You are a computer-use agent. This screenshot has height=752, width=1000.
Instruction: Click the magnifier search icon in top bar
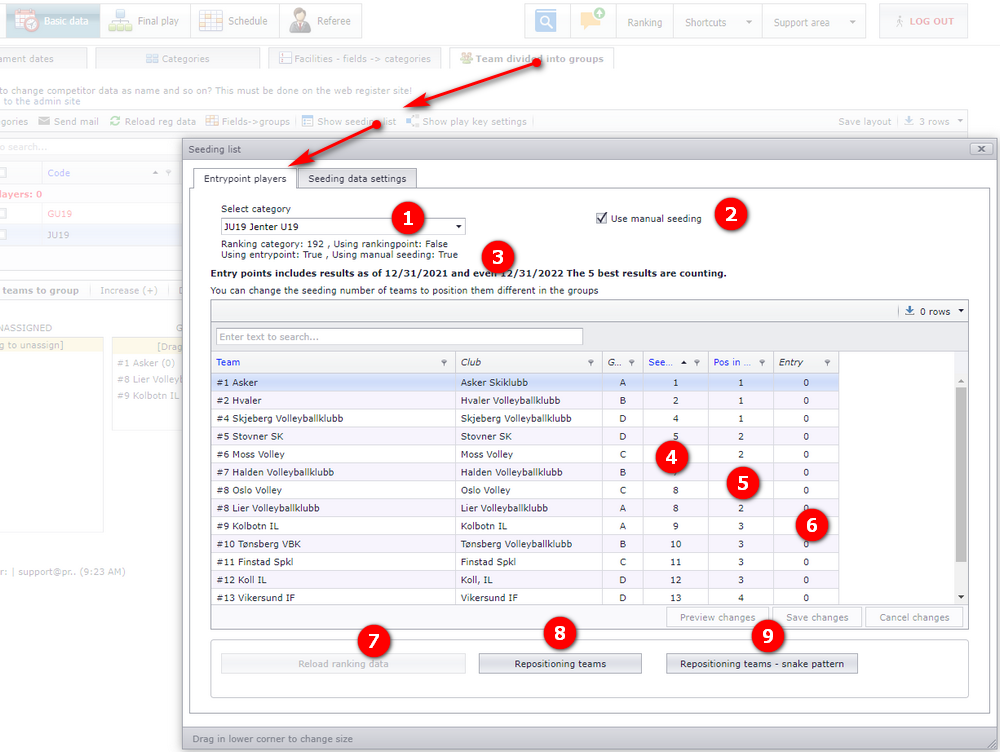(x=546, y=22)
